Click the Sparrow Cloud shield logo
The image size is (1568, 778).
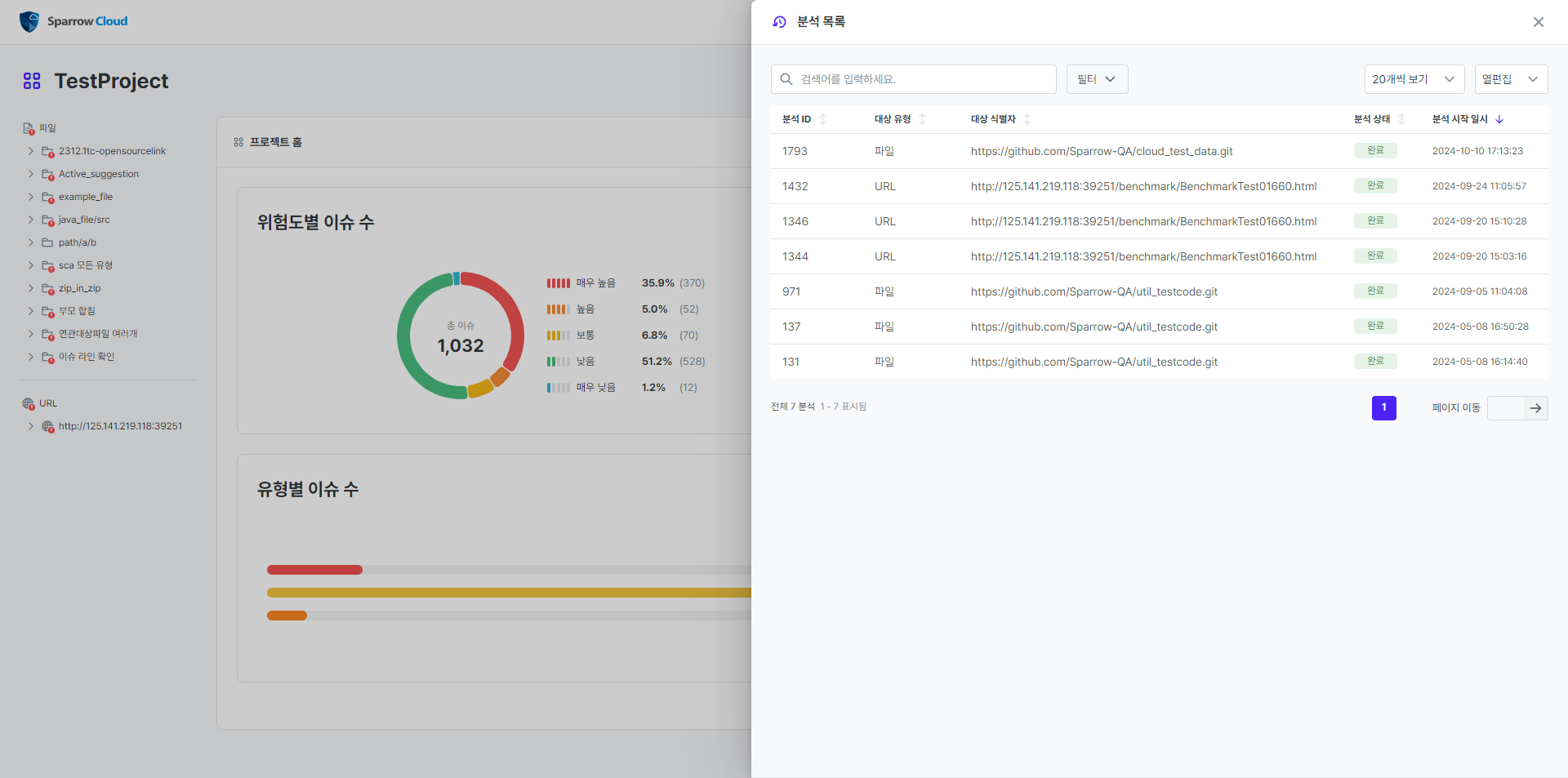29,22
